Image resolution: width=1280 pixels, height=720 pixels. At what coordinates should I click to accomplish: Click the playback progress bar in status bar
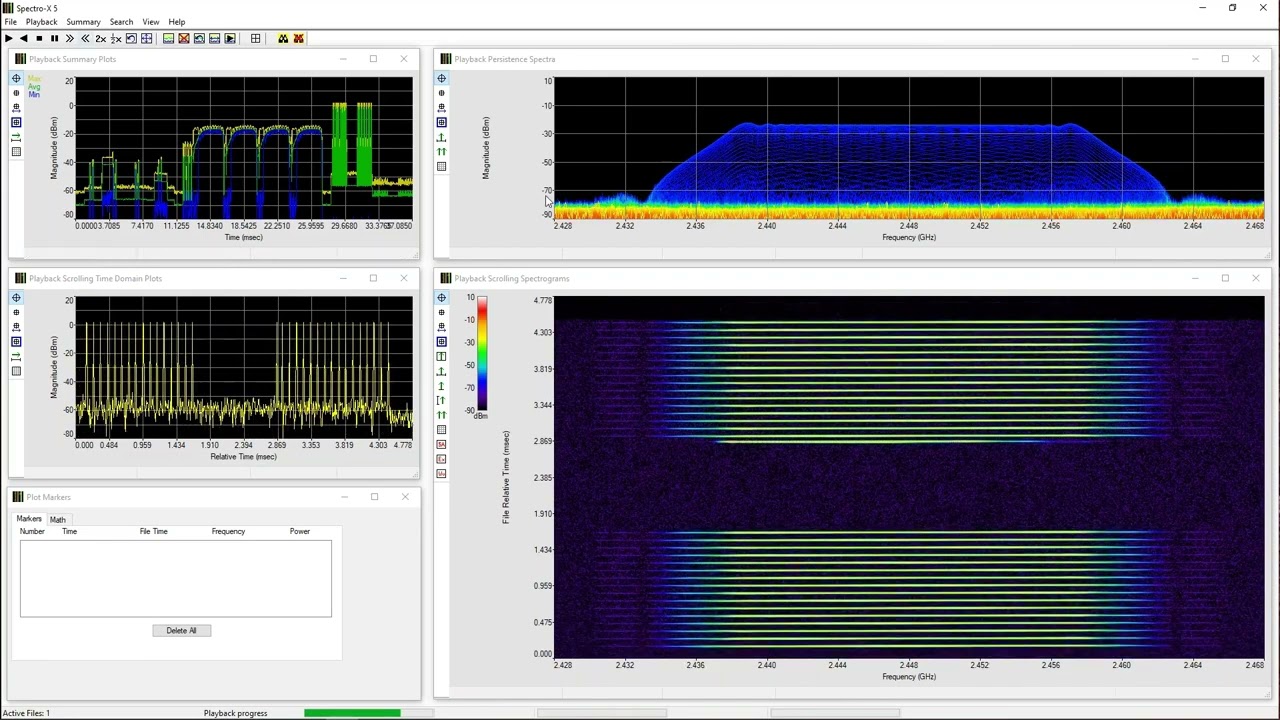click(x=368, y=713)
